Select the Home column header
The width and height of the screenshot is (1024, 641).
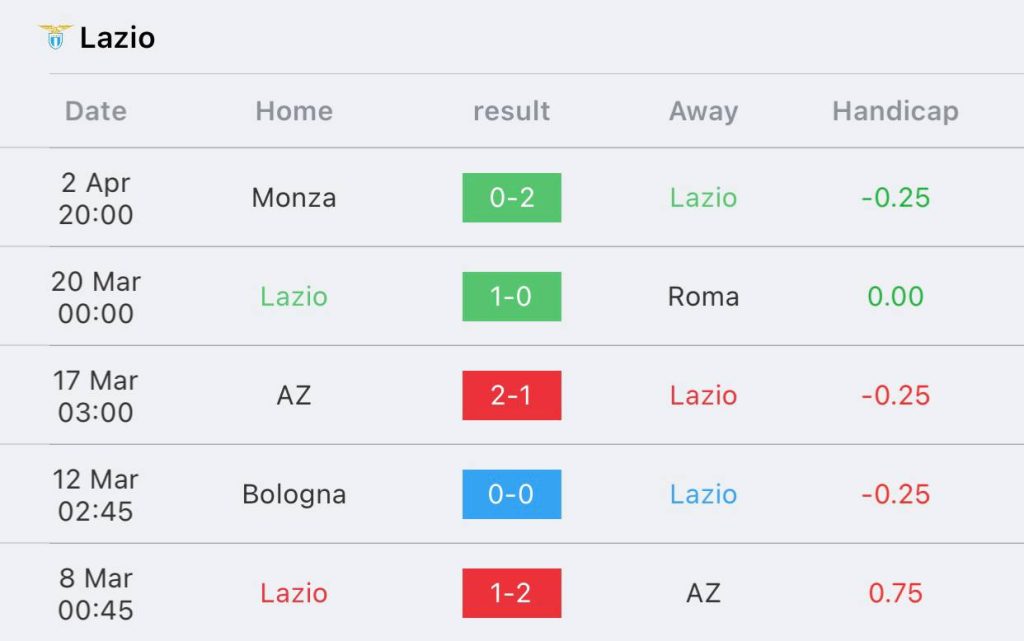(x=293, y=111)
